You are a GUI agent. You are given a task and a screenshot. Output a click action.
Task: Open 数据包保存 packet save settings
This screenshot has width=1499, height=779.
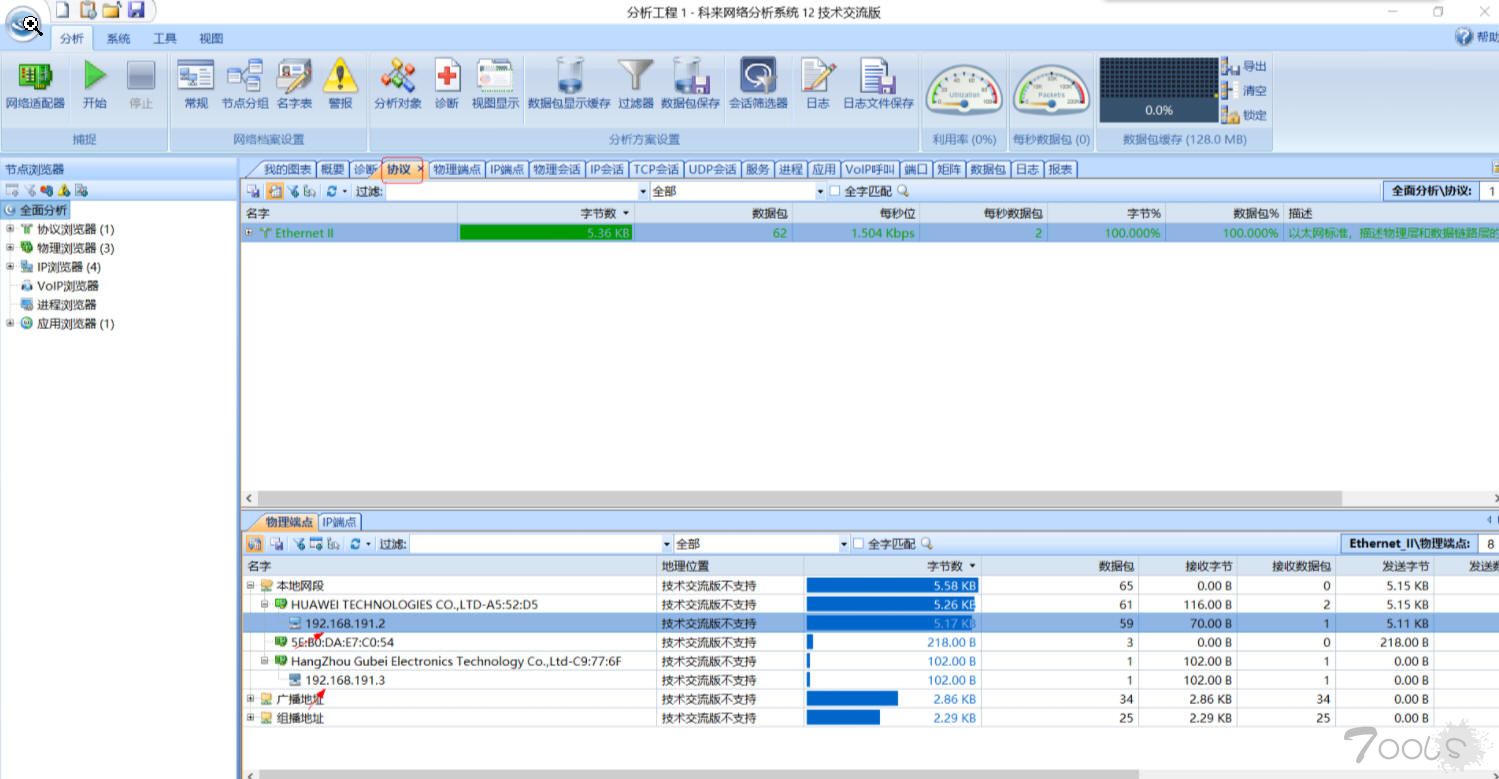[690, 85]
